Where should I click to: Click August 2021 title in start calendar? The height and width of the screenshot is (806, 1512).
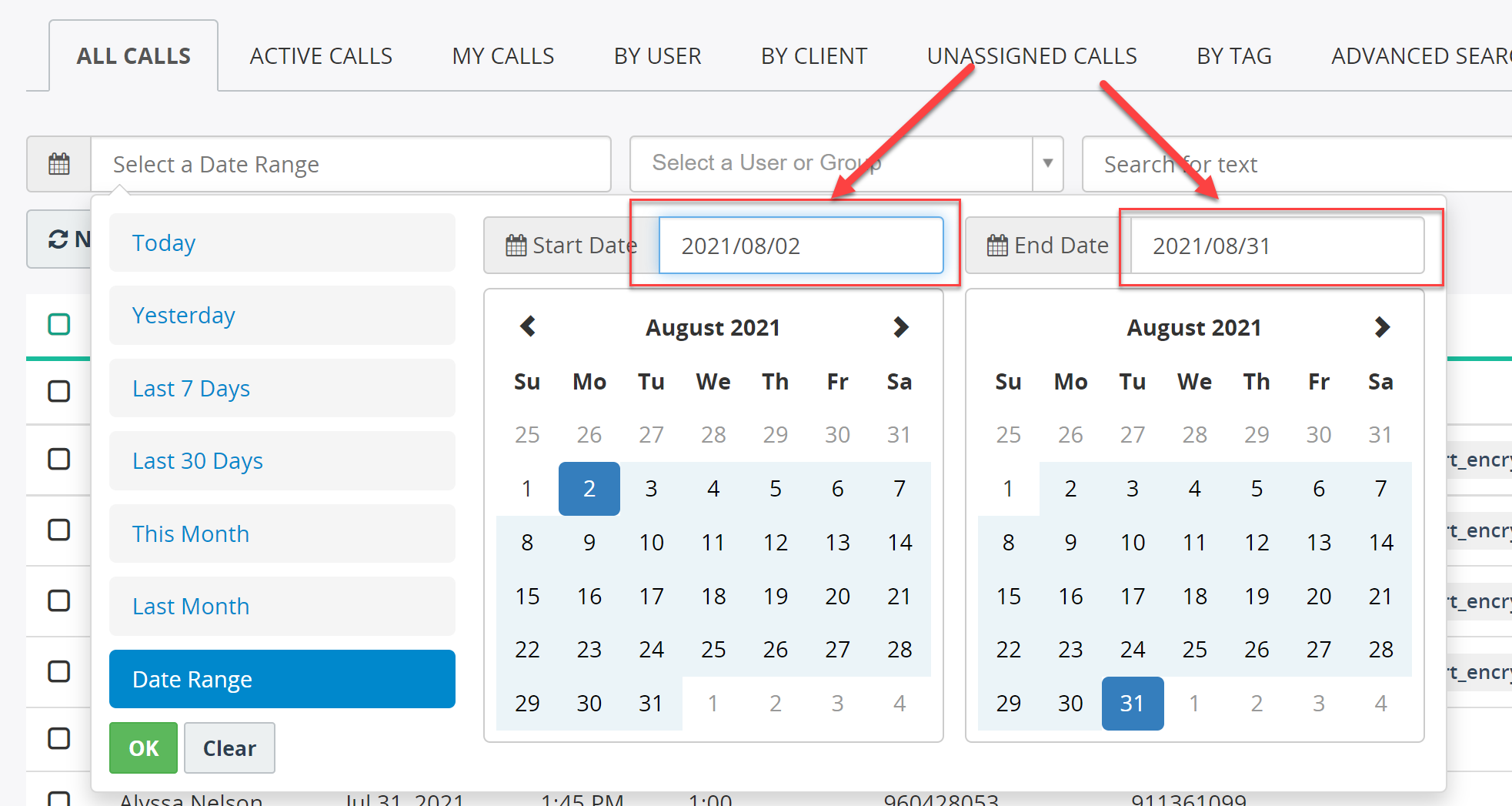[713, 328]
